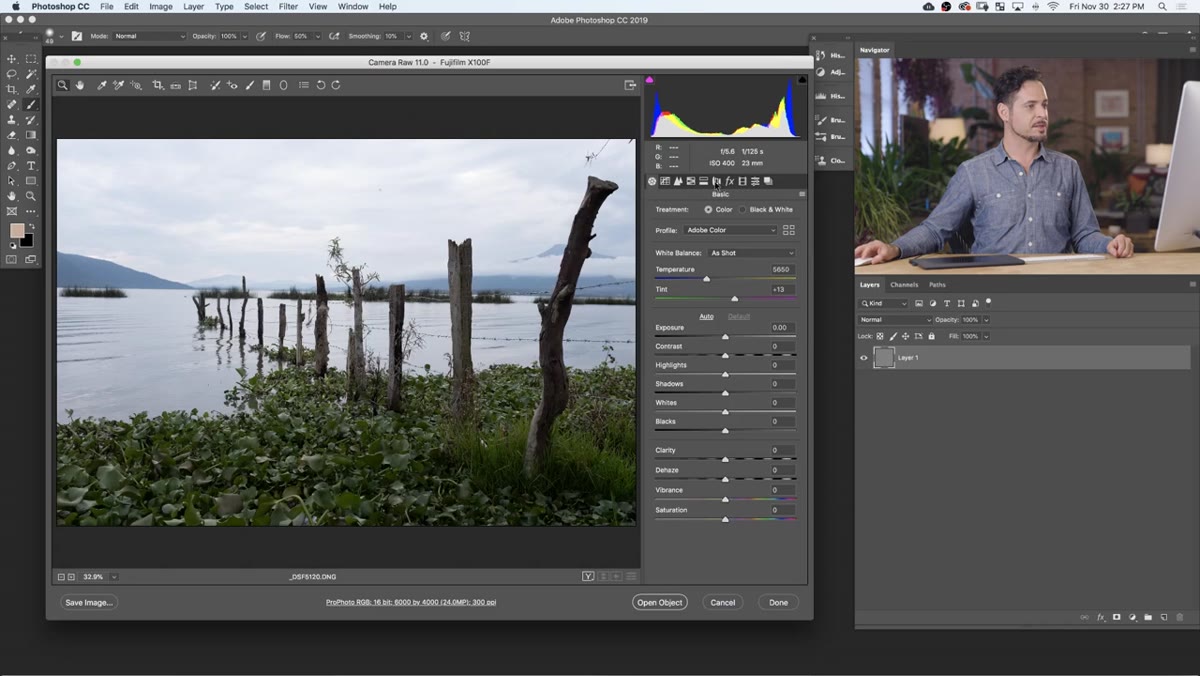The height and width of the screenshot is (676, 1200).
Task: Open the Snapshots panel tab icon
Action: tap(768, 181)
